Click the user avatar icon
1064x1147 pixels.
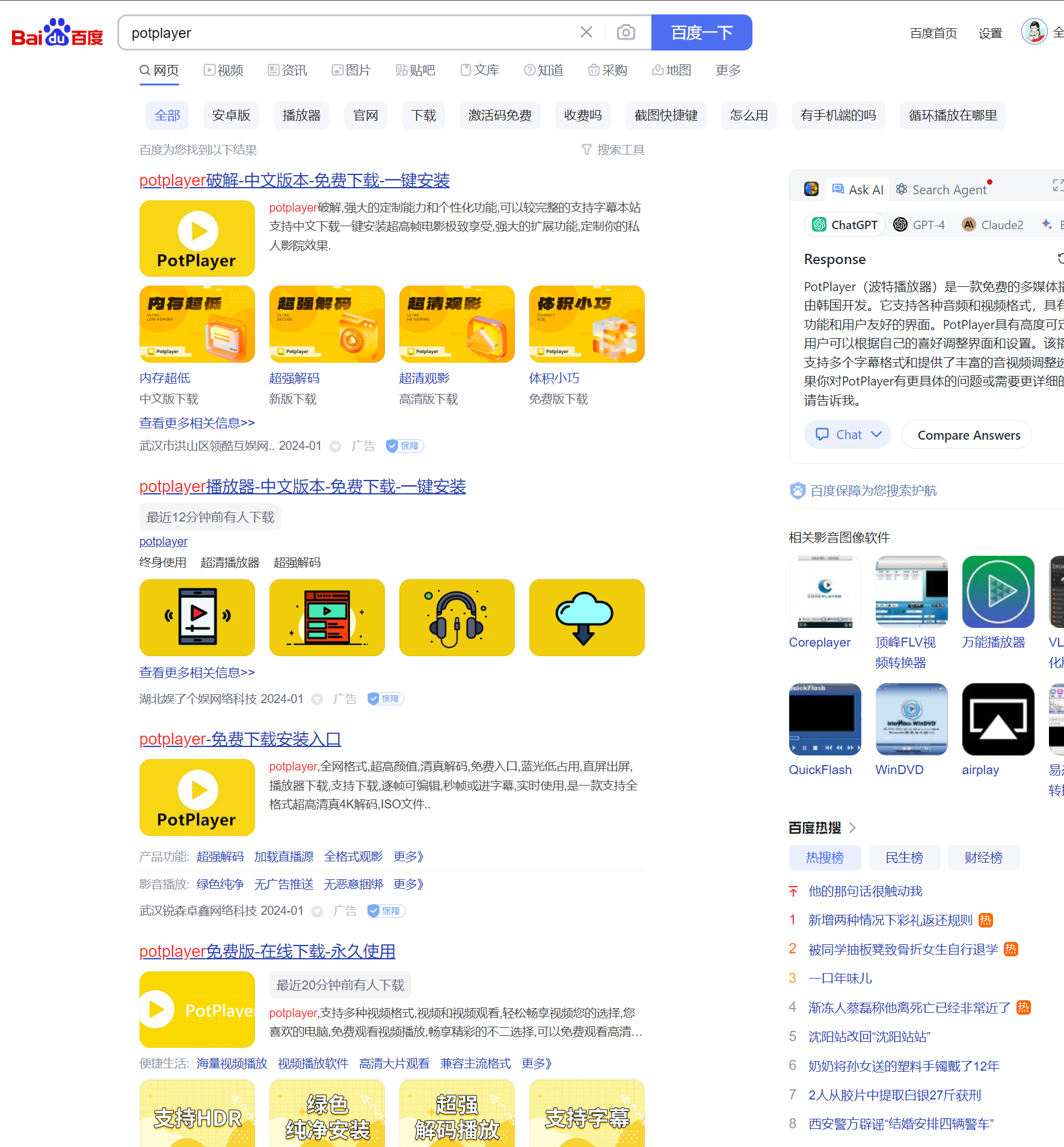pos(1034,31)
